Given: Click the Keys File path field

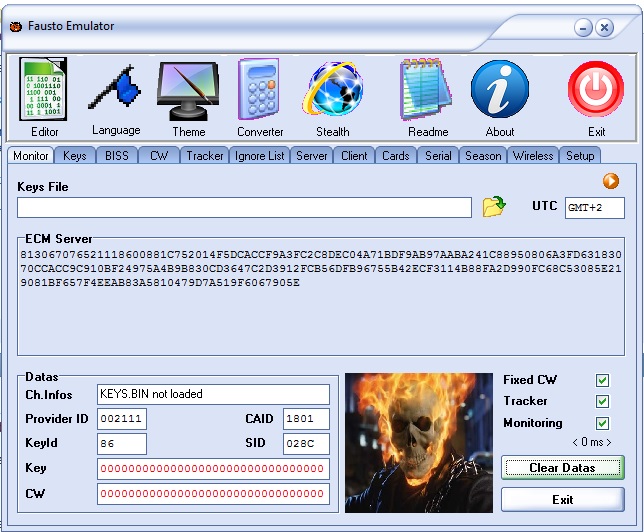Looking at the screenshot, I should (244, 207).
